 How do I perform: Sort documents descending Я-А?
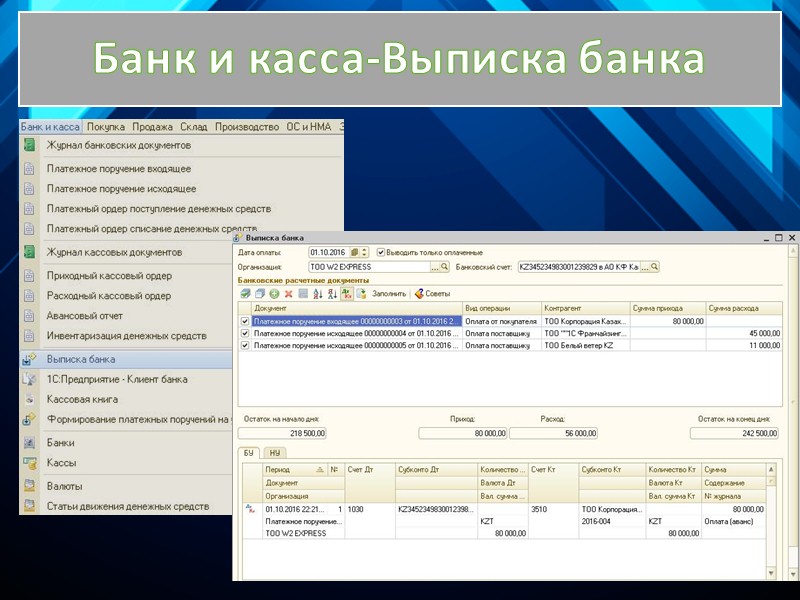332,294
